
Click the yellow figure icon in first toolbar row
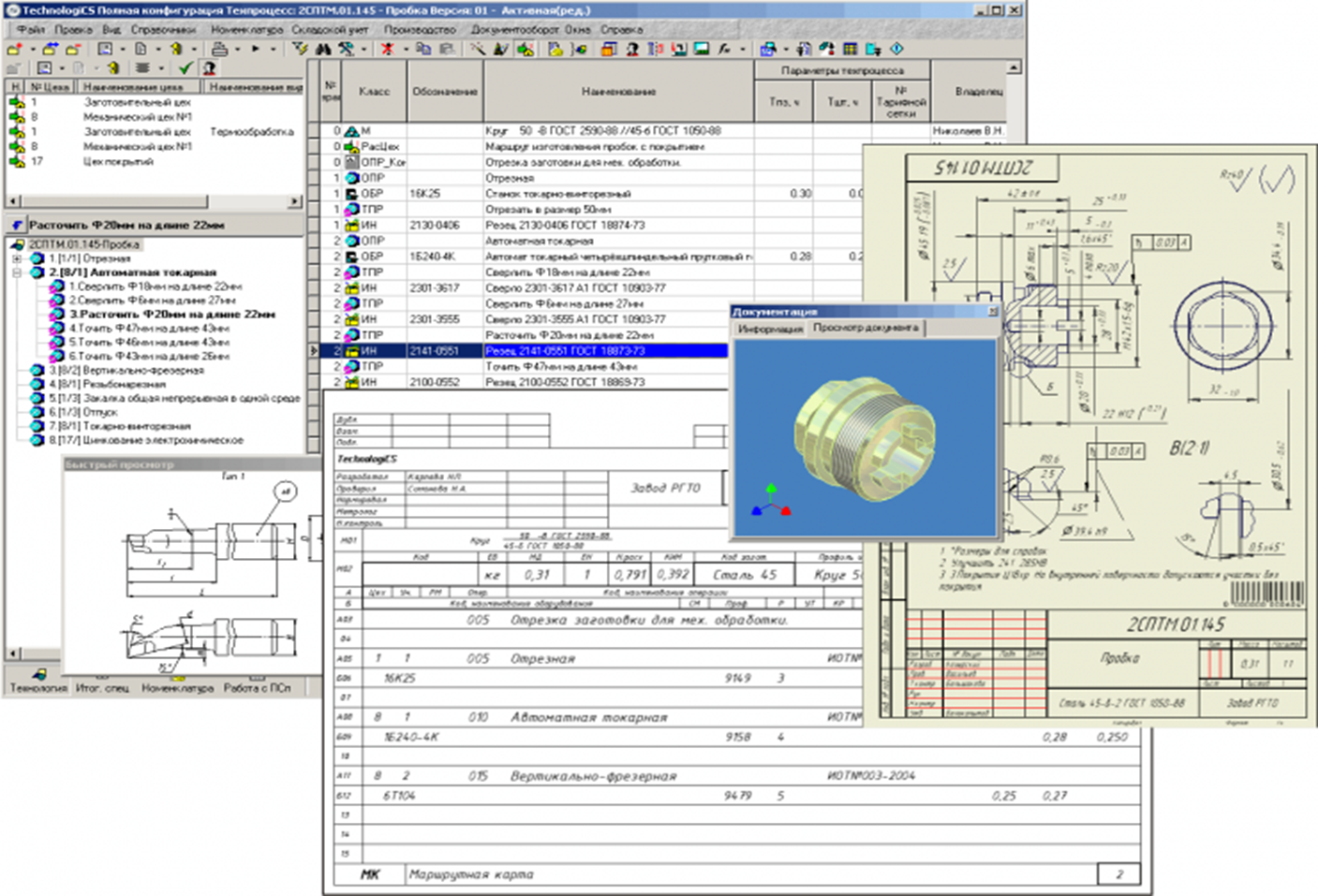[176, 49]
